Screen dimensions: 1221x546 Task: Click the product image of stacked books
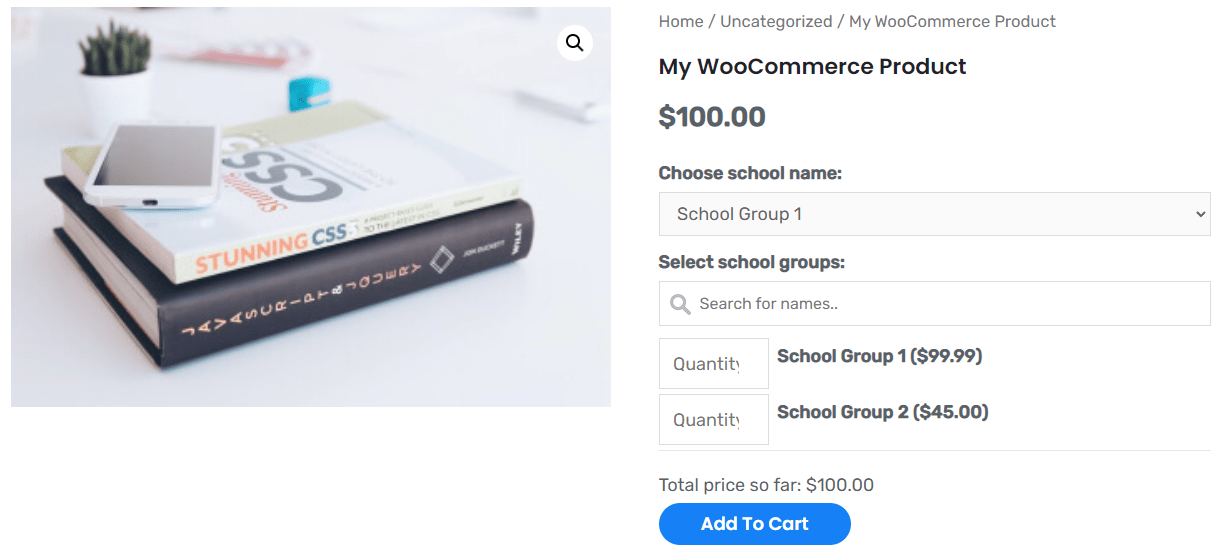click(x=311, y=207)
